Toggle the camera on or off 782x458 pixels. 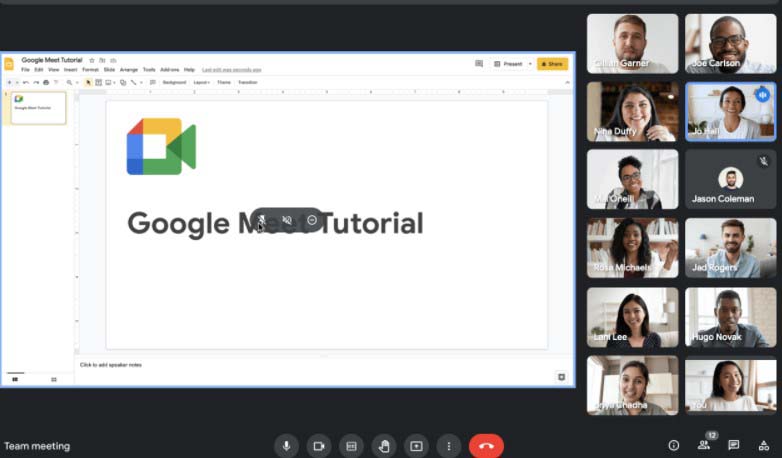click(x=319, y=446)
